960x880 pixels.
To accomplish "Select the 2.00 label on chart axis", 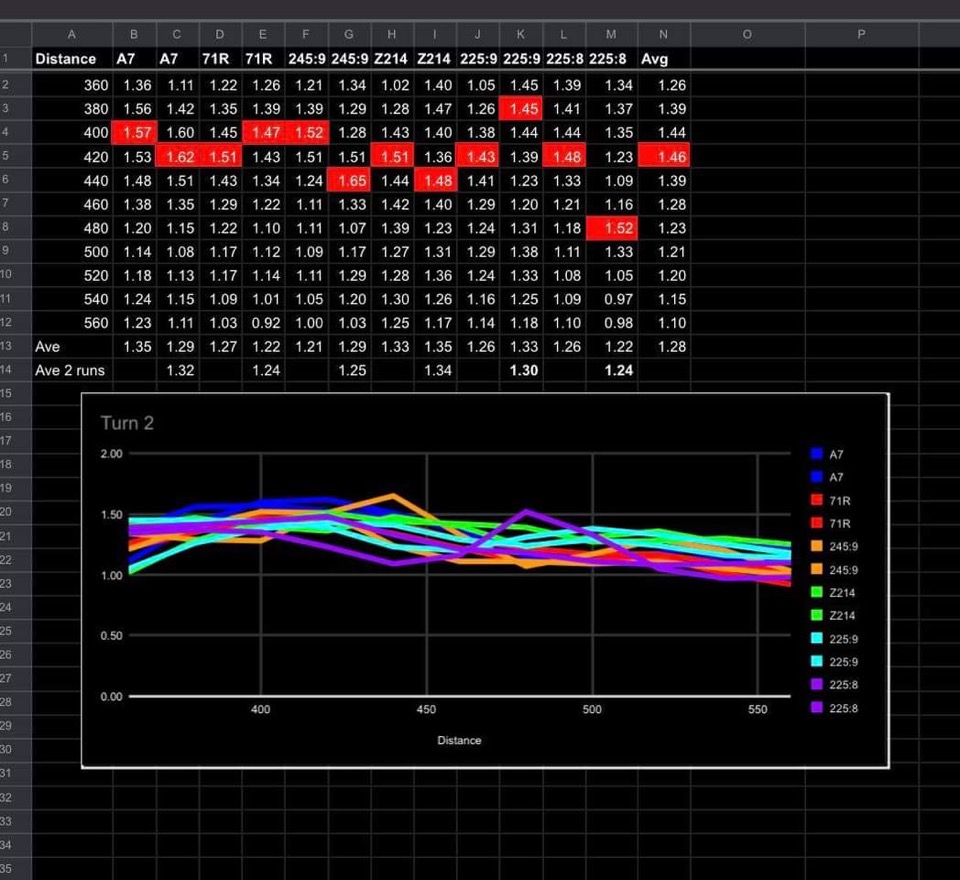I will click(111, 454).
